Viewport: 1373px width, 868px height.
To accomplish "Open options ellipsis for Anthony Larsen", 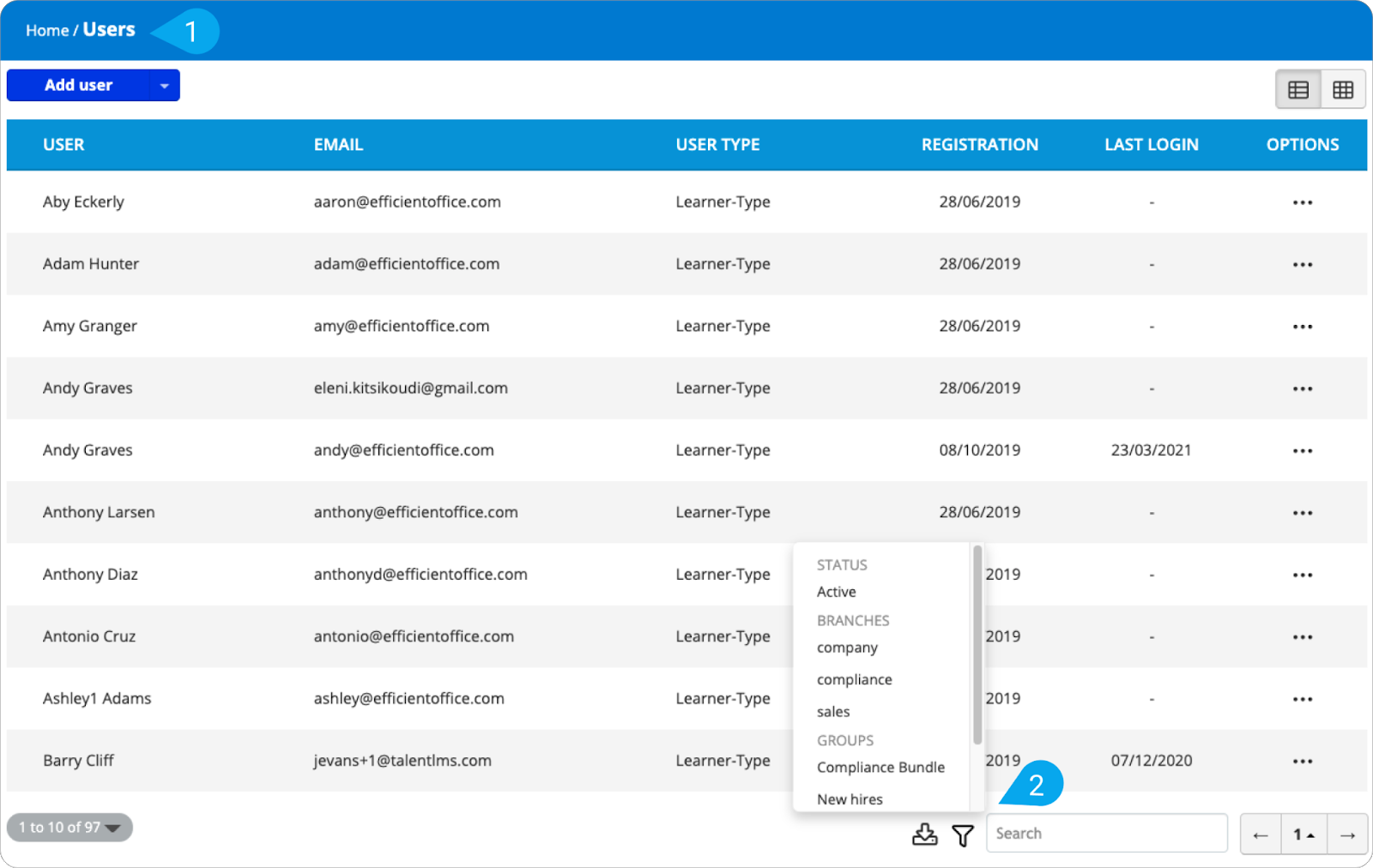I will [1302, 513].
